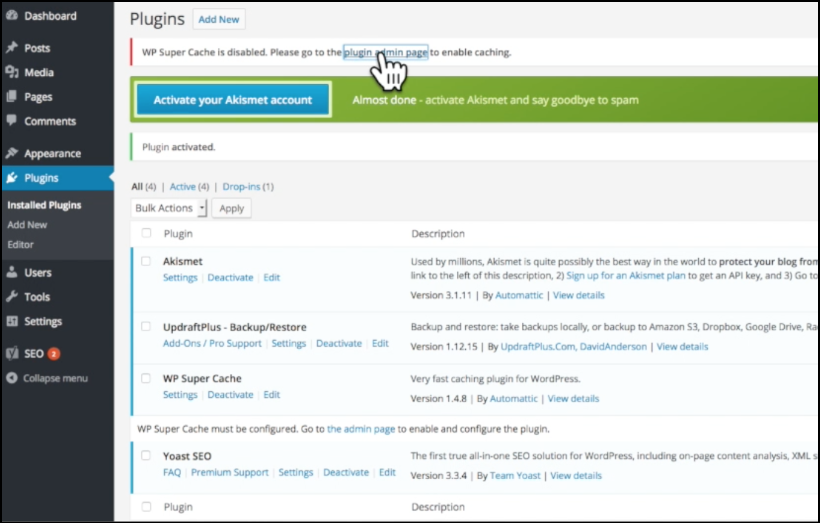Image resolution: width=820 pixels, height=523 pixels.
Task: Open Users menu item
Action: pyautogui.click(x=38, y=272)
